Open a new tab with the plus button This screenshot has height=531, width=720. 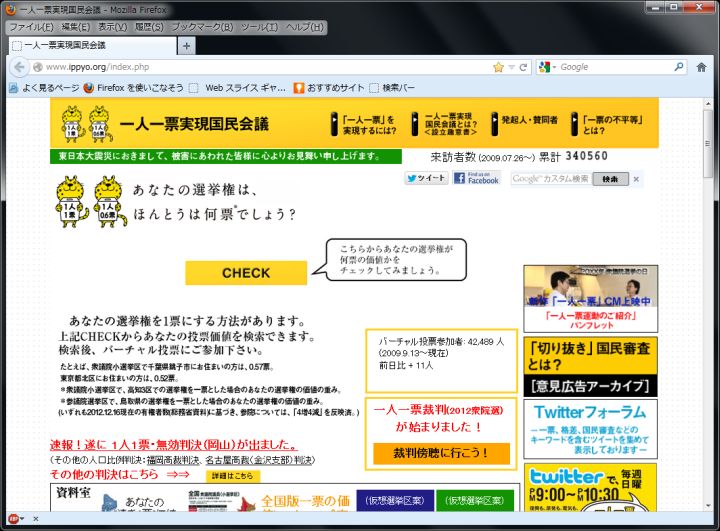(187, 46)
